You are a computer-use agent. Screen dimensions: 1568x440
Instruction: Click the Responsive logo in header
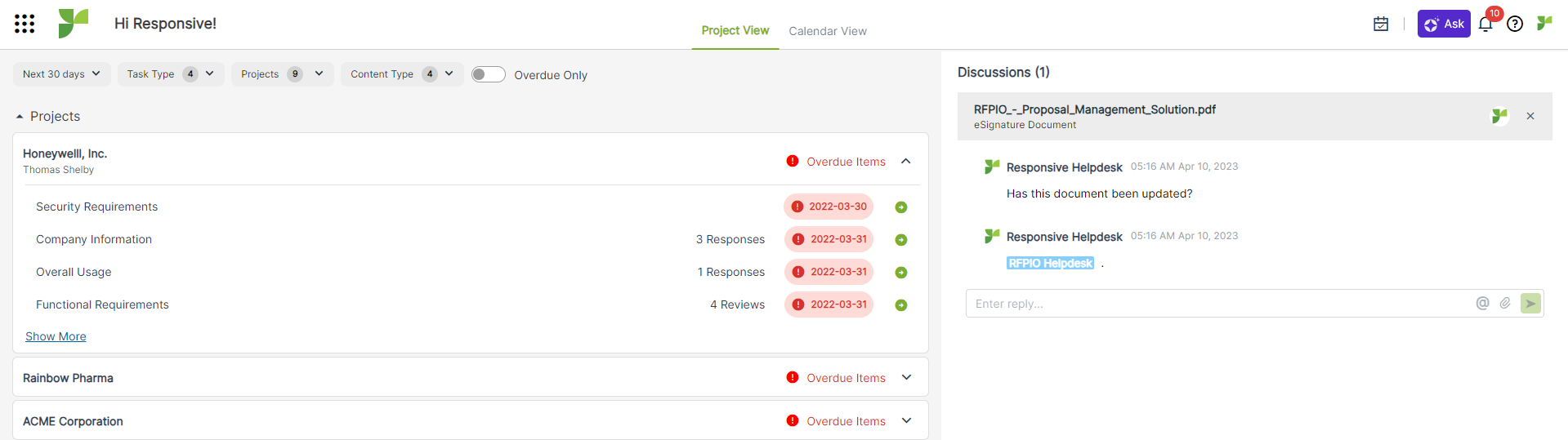pyautogui.click(x=74, y=24)
